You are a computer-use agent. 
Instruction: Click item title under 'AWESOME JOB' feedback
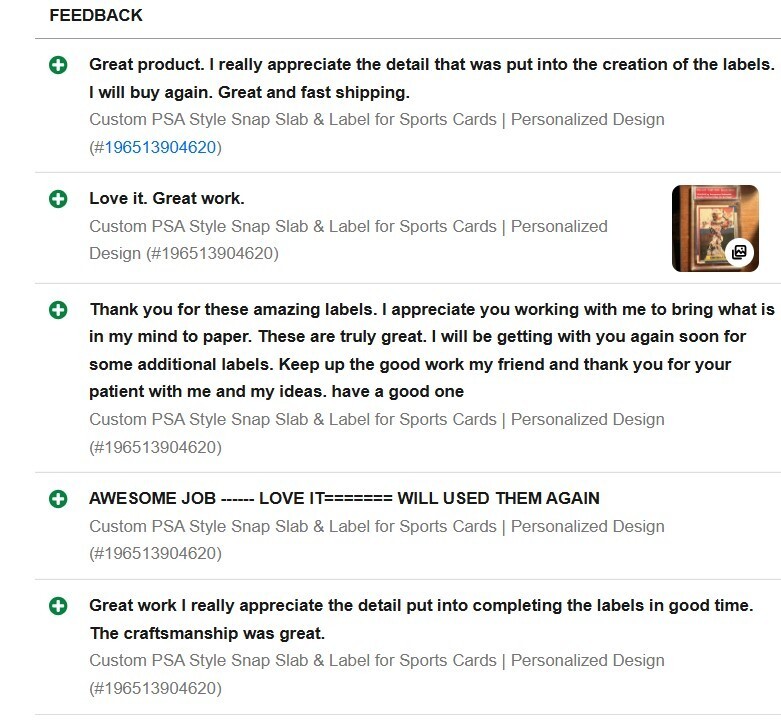click(x=376, y=526)
